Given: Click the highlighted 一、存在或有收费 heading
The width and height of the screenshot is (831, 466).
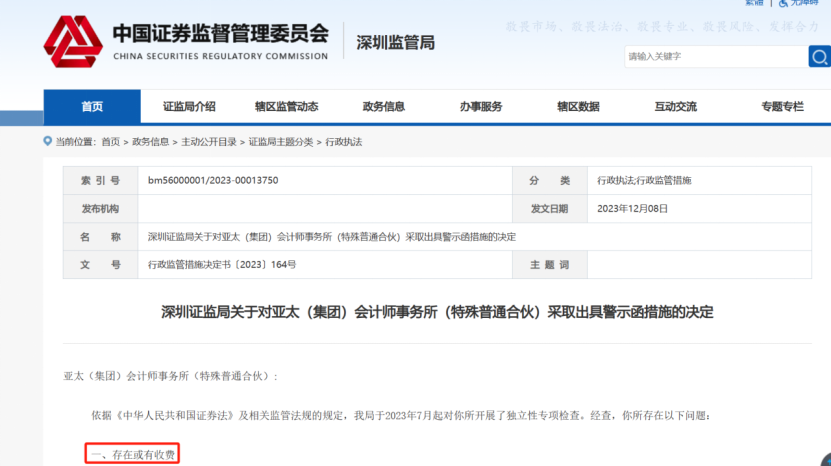Looking at the screenshot, I should (132, 455).
